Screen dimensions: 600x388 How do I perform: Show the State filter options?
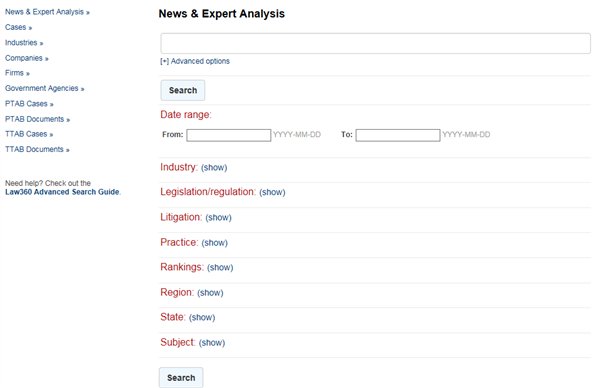202,317
